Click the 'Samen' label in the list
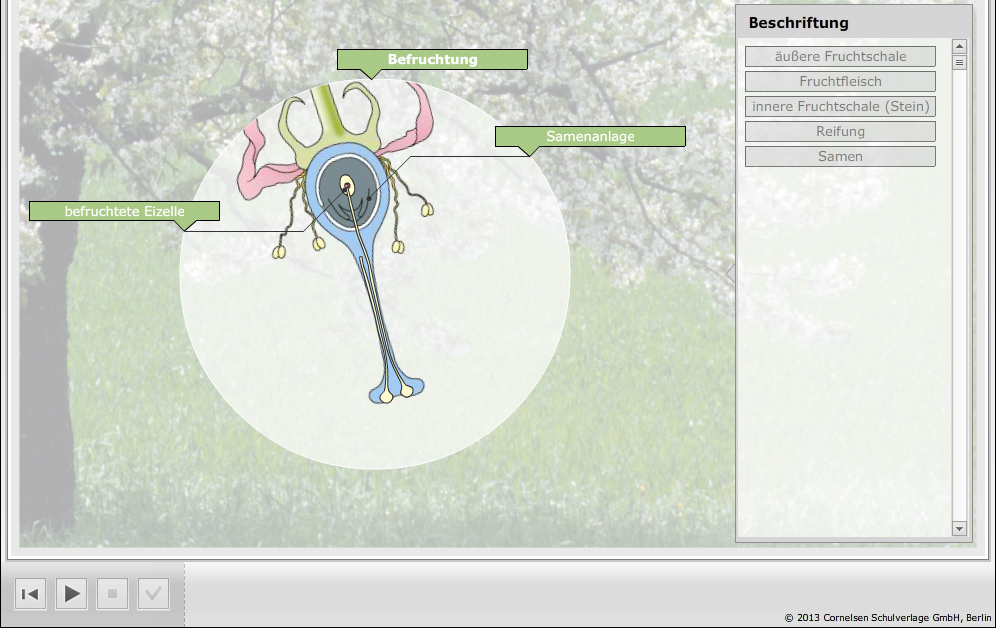 (x=840, y=157)
